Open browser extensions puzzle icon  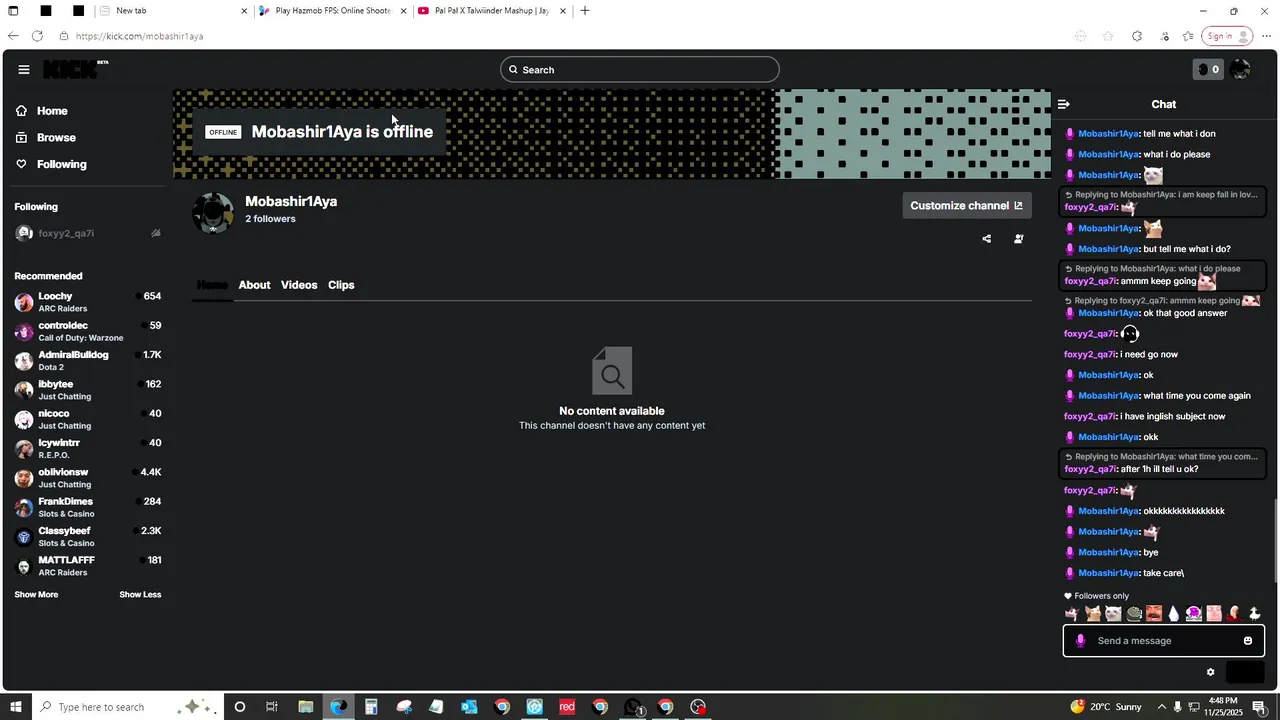point(1137,36)
